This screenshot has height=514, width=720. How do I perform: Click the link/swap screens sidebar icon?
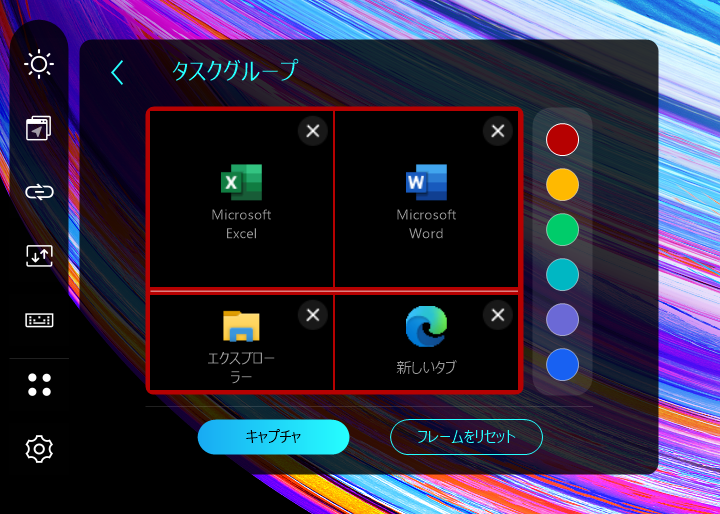tap(39, 192)
